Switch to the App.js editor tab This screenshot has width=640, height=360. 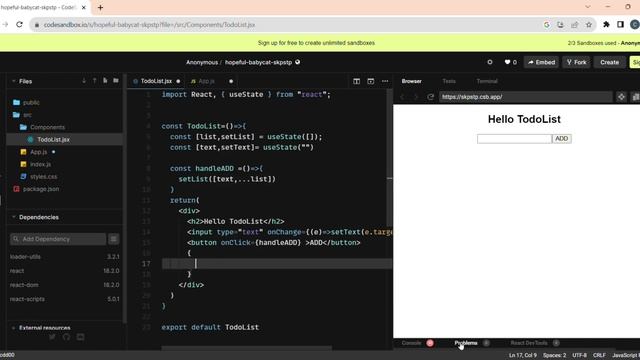click(x=206, y=81)
